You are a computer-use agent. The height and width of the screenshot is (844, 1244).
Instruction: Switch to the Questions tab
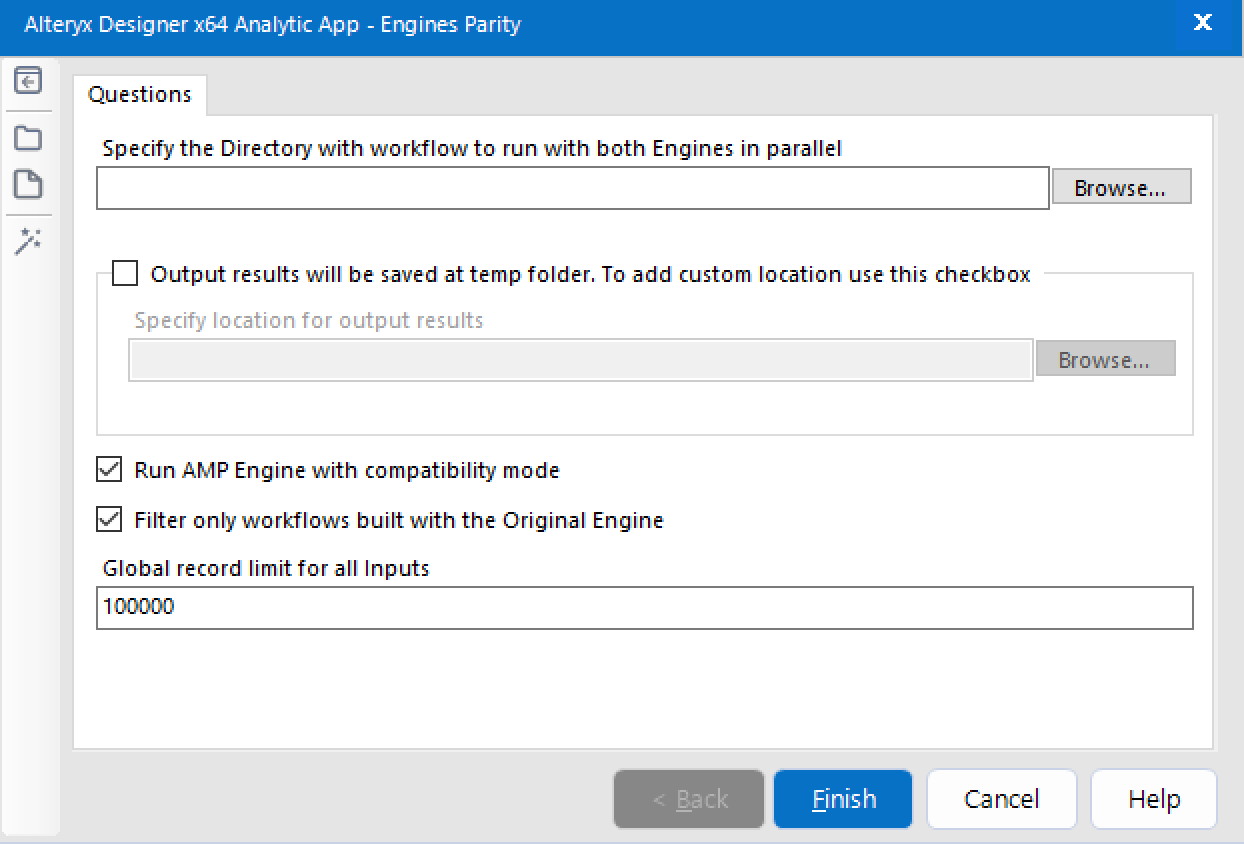139,94
